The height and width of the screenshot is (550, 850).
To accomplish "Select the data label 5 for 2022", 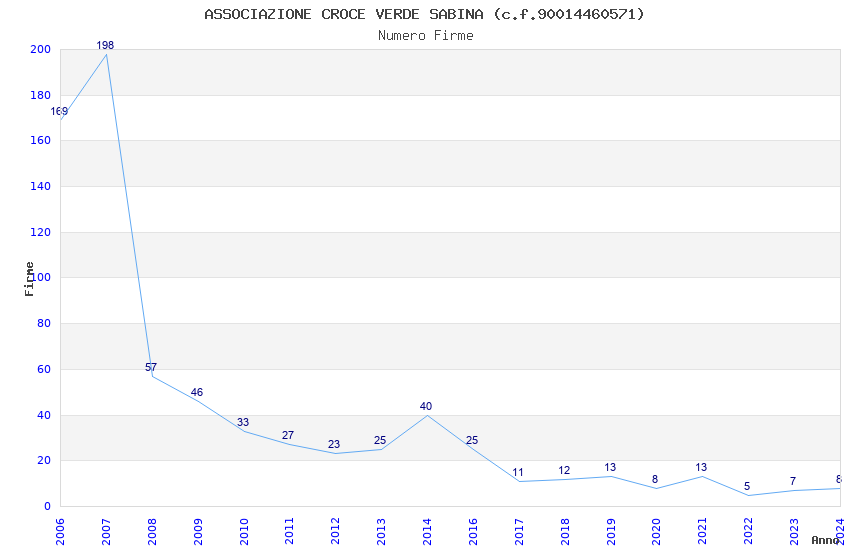I will pyautogui.click(x=747, y=487).
